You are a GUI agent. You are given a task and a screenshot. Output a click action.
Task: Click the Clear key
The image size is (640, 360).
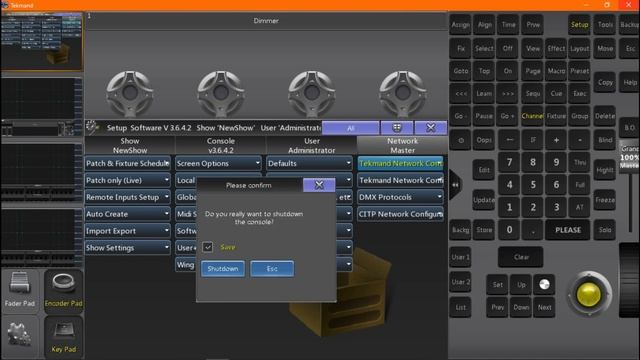521,257
